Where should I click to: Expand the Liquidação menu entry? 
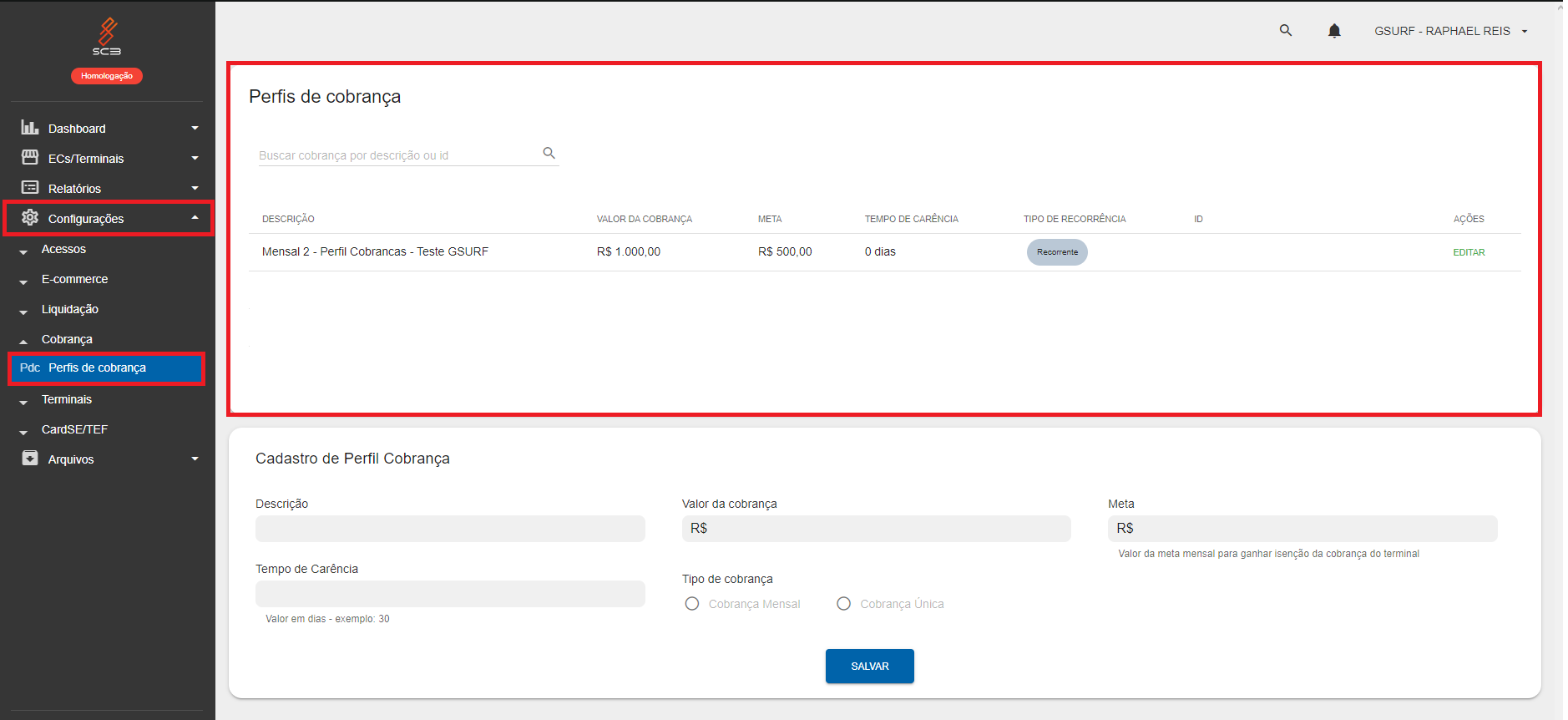[69, 309]
